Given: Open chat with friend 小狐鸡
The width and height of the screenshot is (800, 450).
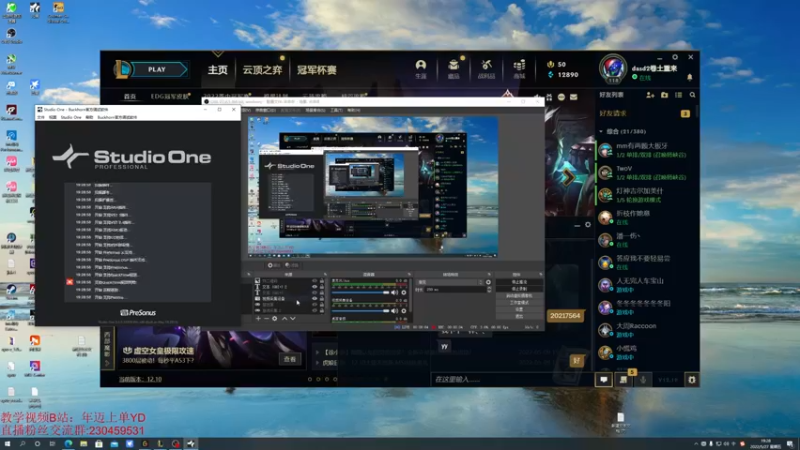Looking at the screenshot, I should [x=645, y=353].
